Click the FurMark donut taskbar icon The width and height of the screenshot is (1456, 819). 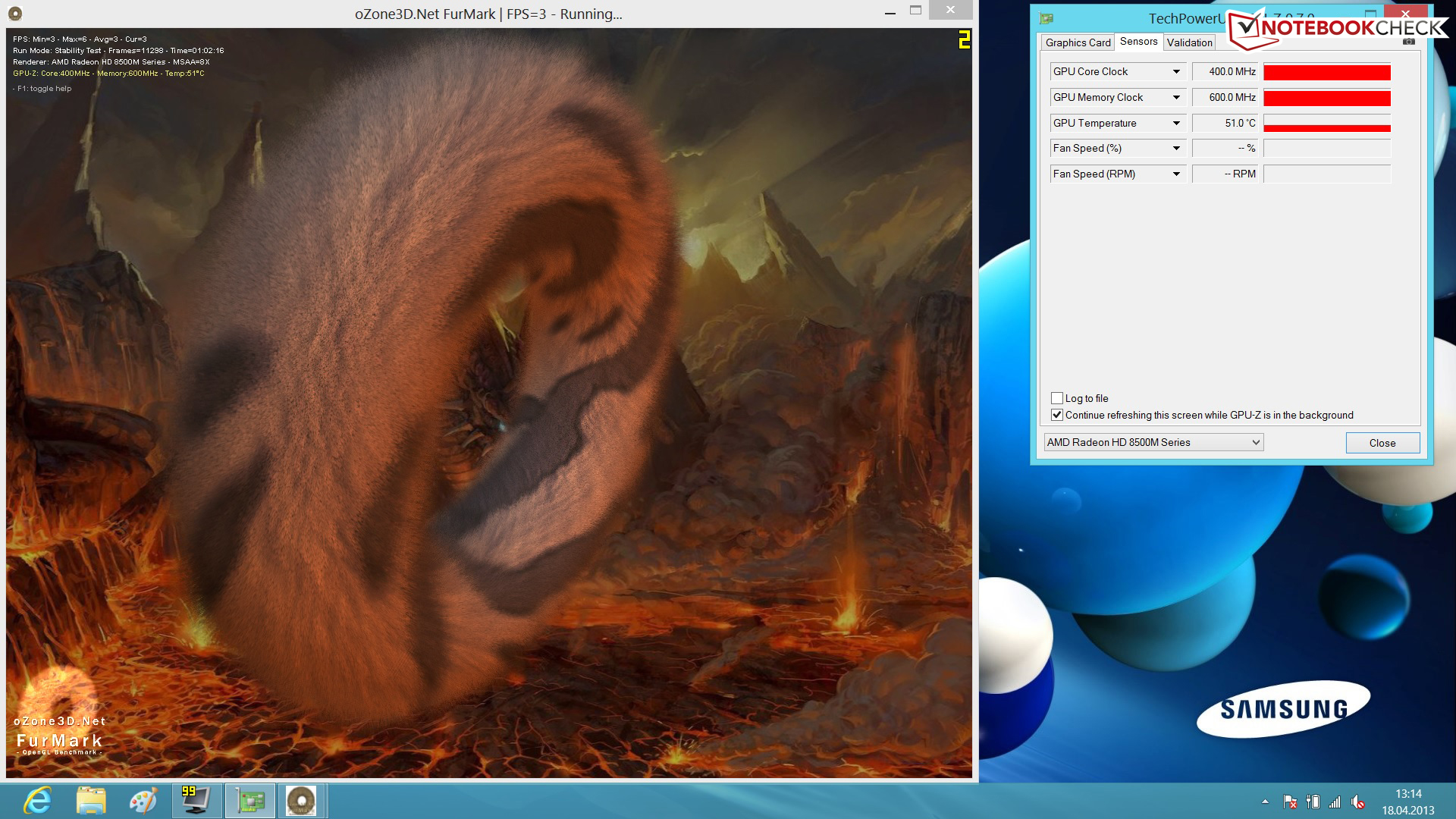point(301,801)
